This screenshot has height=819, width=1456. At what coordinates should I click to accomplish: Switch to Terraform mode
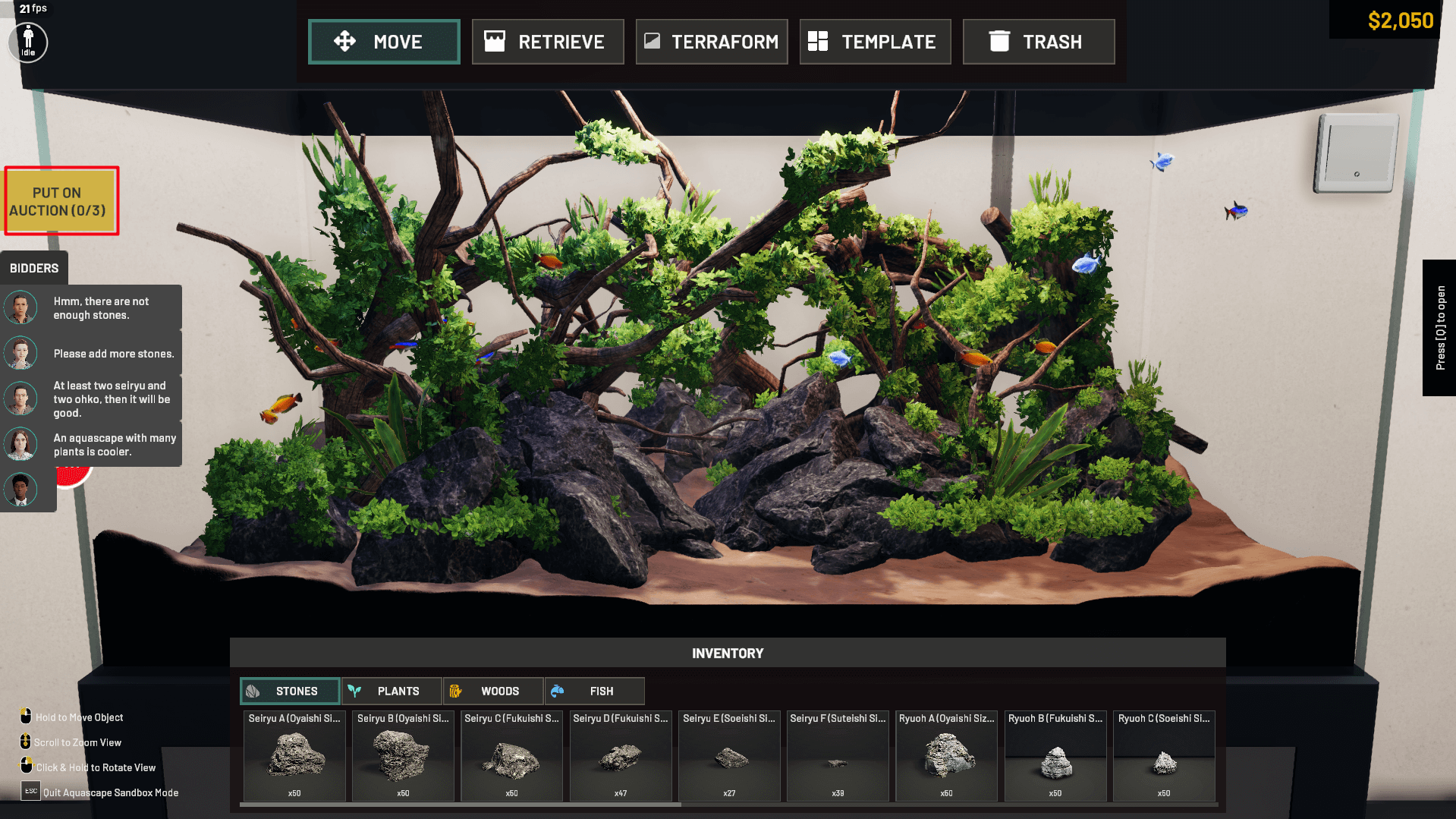click(711, 42)
